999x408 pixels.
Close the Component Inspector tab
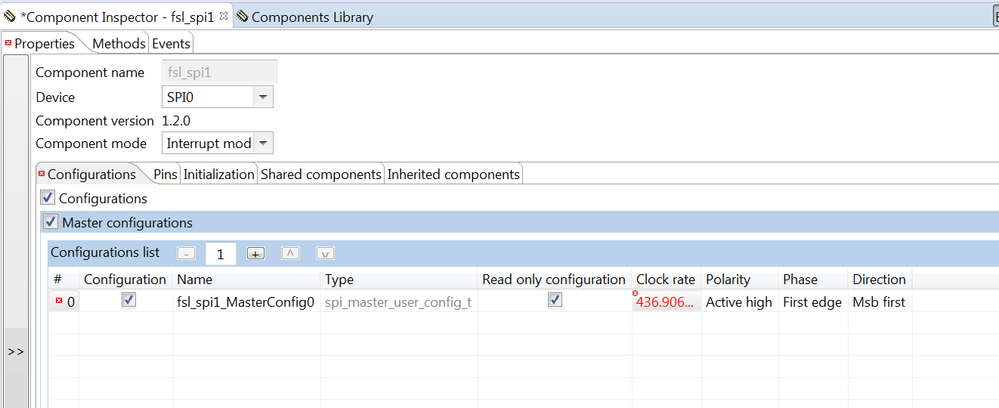click(x=224, y=17)
